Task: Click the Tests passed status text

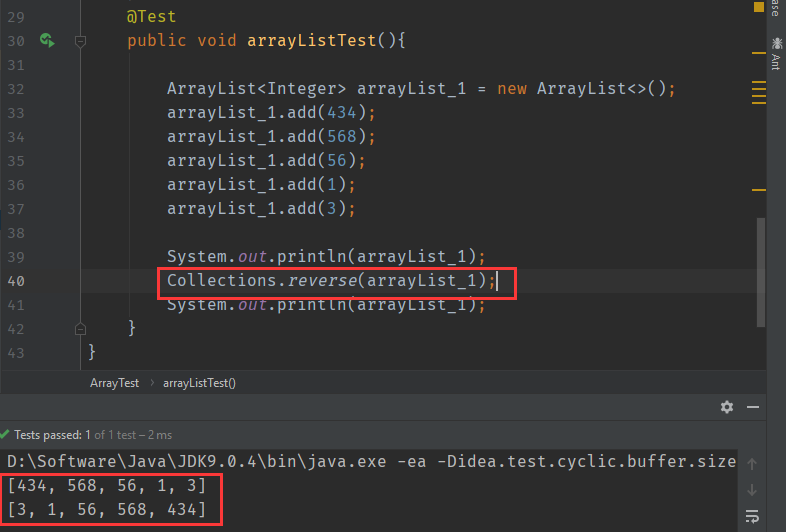Action: tap(93, 435)
